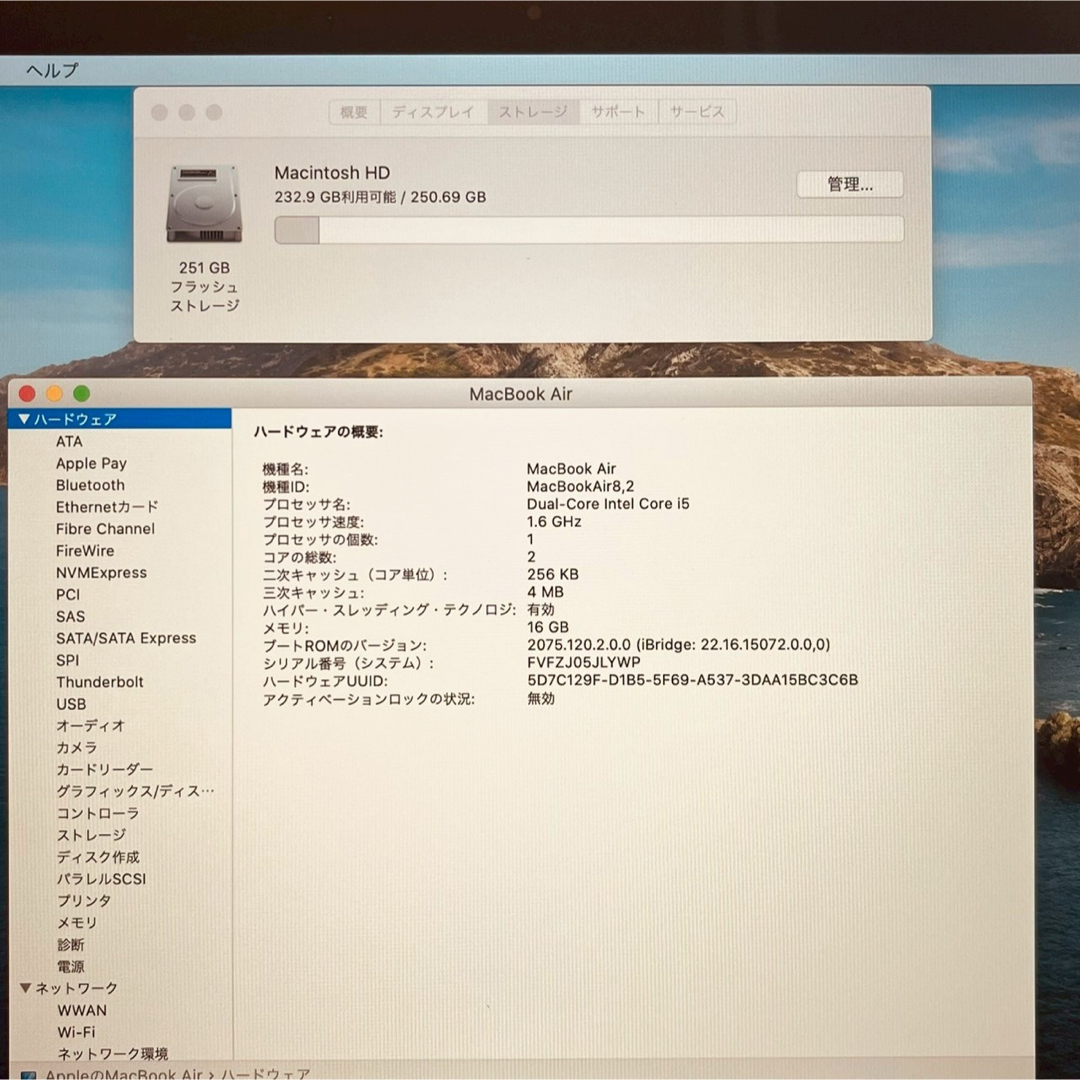Select ディスク作成 in the sidebar
Screen dimensions: 1080x1080
click(98, 858)
